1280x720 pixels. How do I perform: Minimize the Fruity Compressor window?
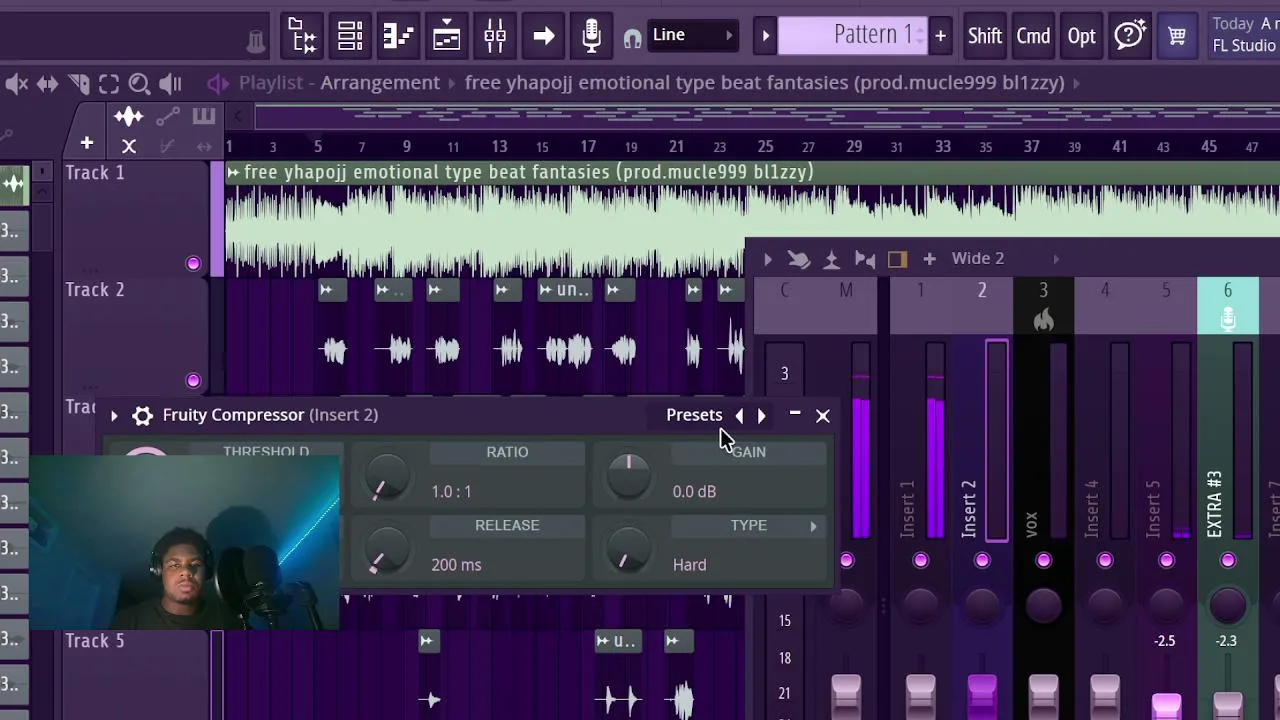coord(795,414)
